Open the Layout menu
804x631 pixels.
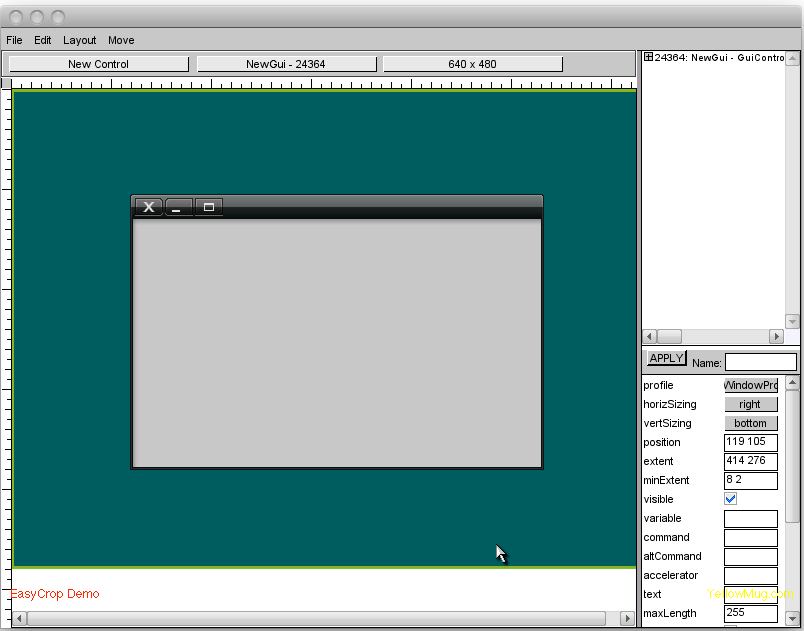coord(80,40)
